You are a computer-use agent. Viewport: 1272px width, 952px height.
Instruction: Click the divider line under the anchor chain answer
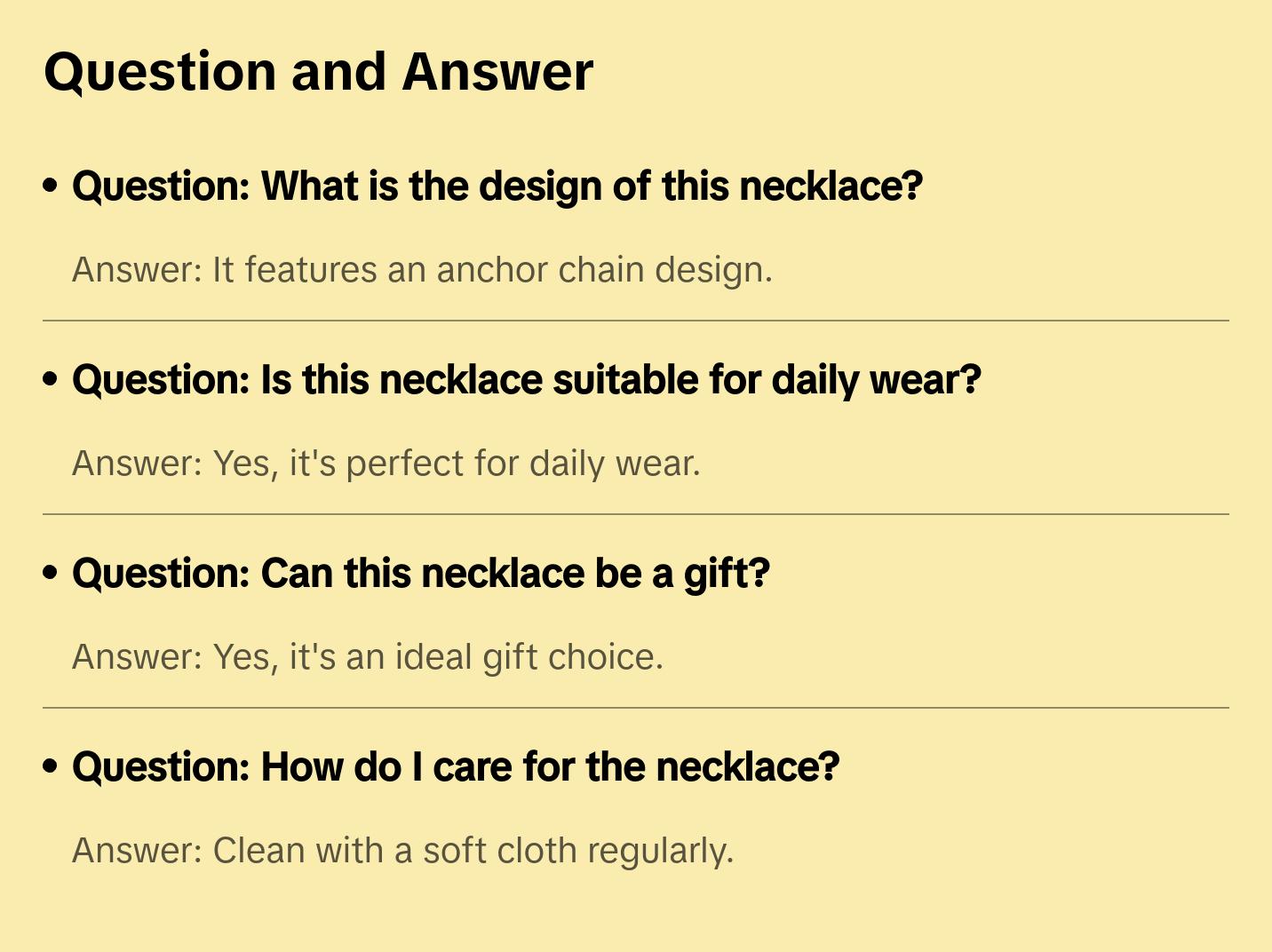coord(636,321)
